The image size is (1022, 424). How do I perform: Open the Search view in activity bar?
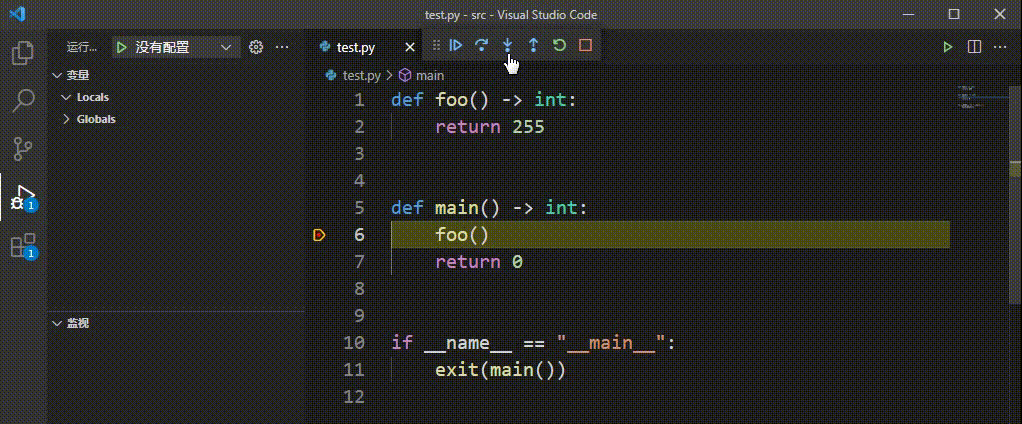tap(23, 100)
